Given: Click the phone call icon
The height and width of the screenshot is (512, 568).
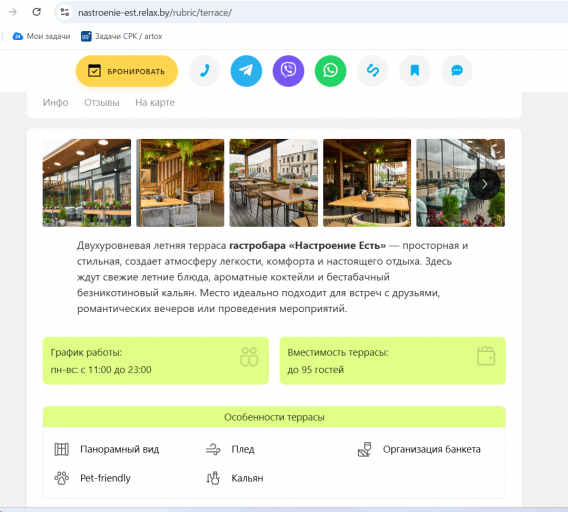Looking at the screenshot, I should click(204, 71).
